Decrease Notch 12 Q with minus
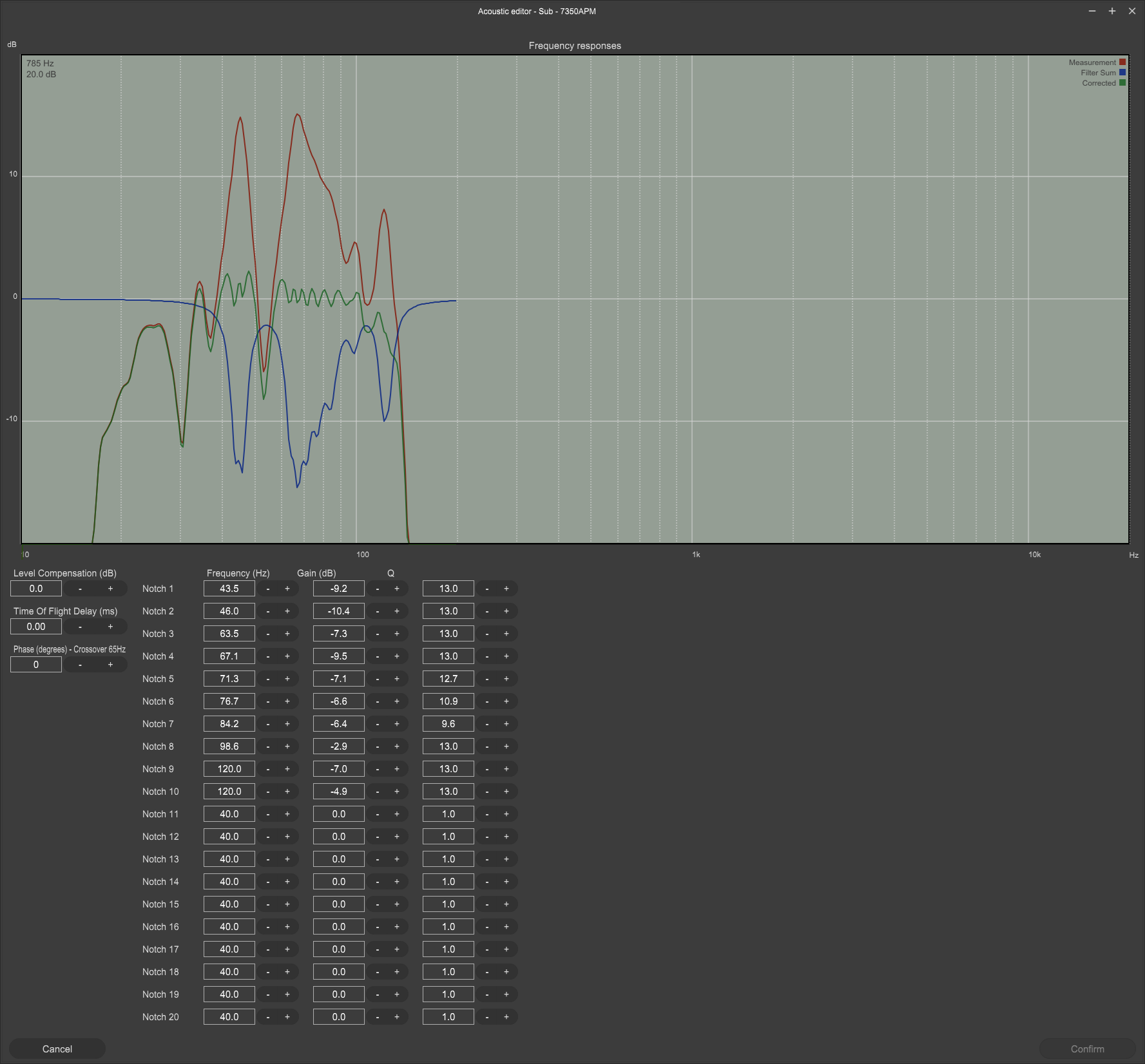 (487, 837)
